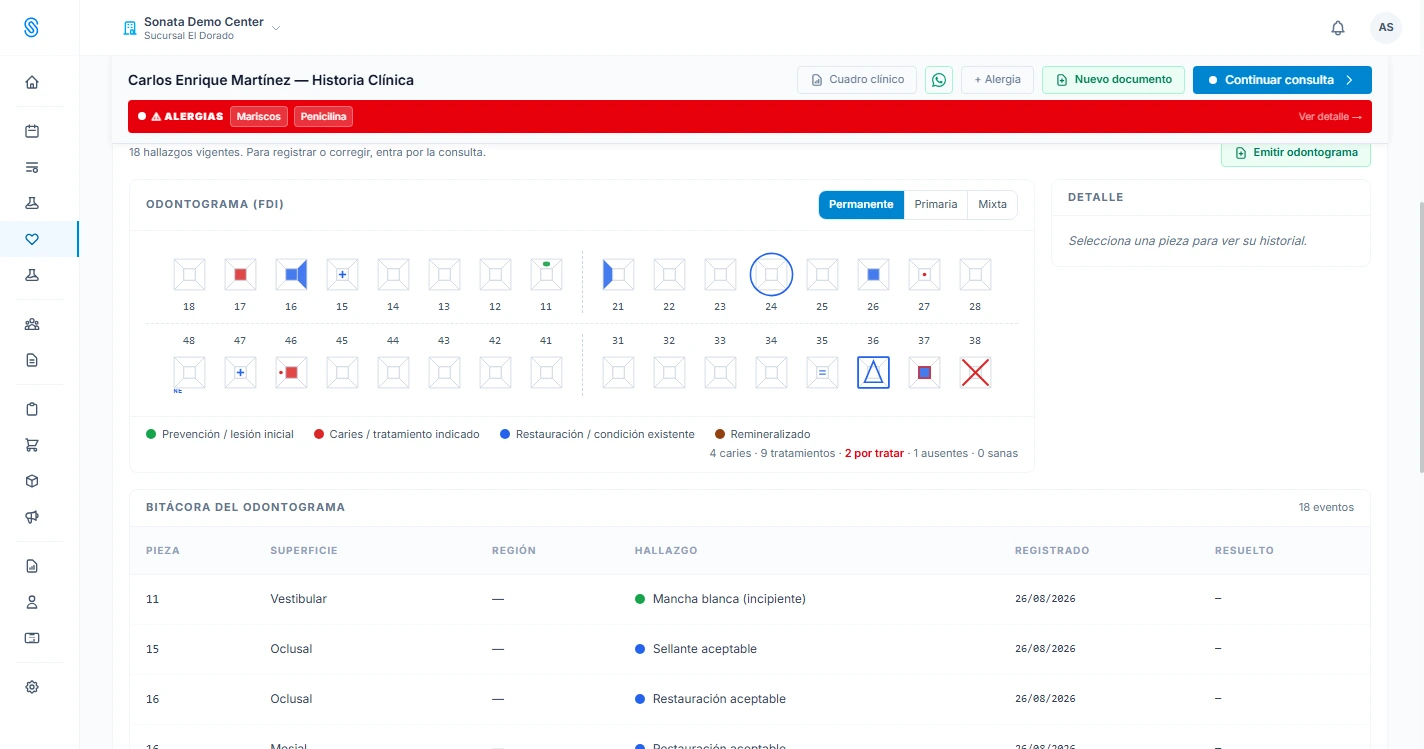Open the people group icon in sidebar
Image resolution: width=1424 pixels, height=749 pixels.
pyautogui.click(x=32, y=324)
